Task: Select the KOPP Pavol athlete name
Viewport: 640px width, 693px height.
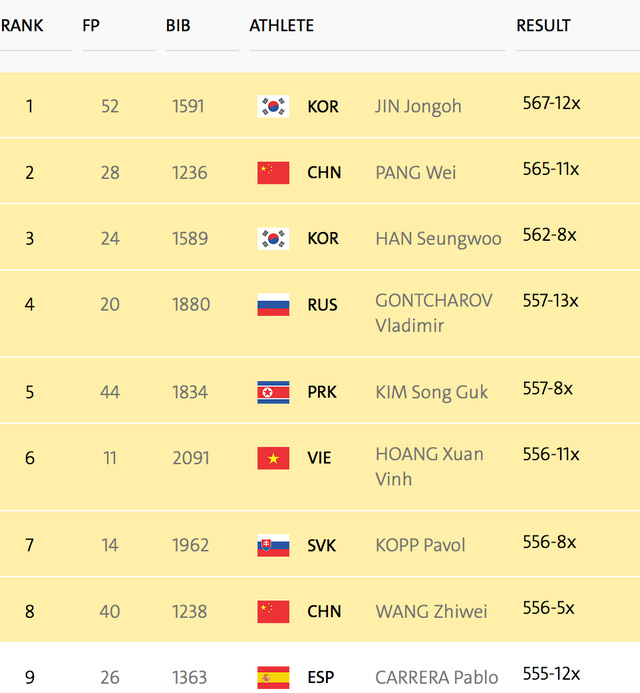Action: [420, 545]
